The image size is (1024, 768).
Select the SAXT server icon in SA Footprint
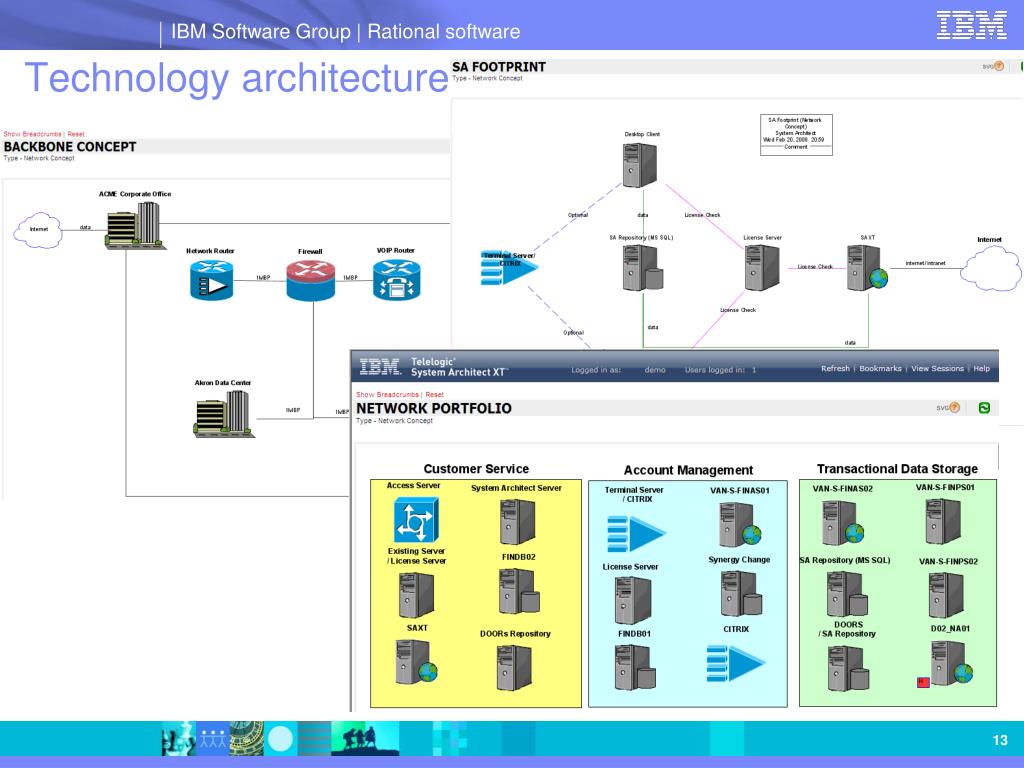[867, 268]
